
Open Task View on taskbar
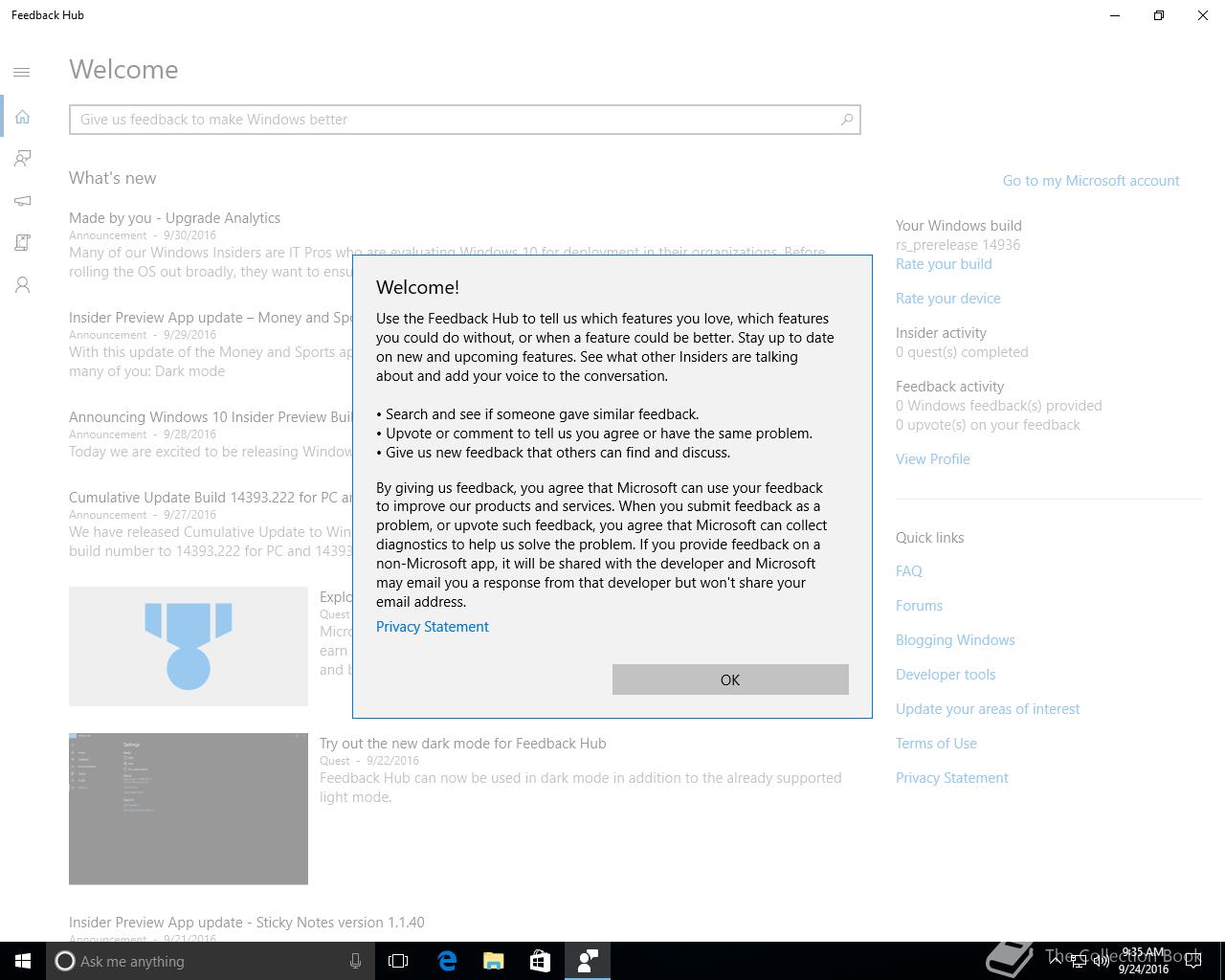pyautogui.click(x=398, y=961)
